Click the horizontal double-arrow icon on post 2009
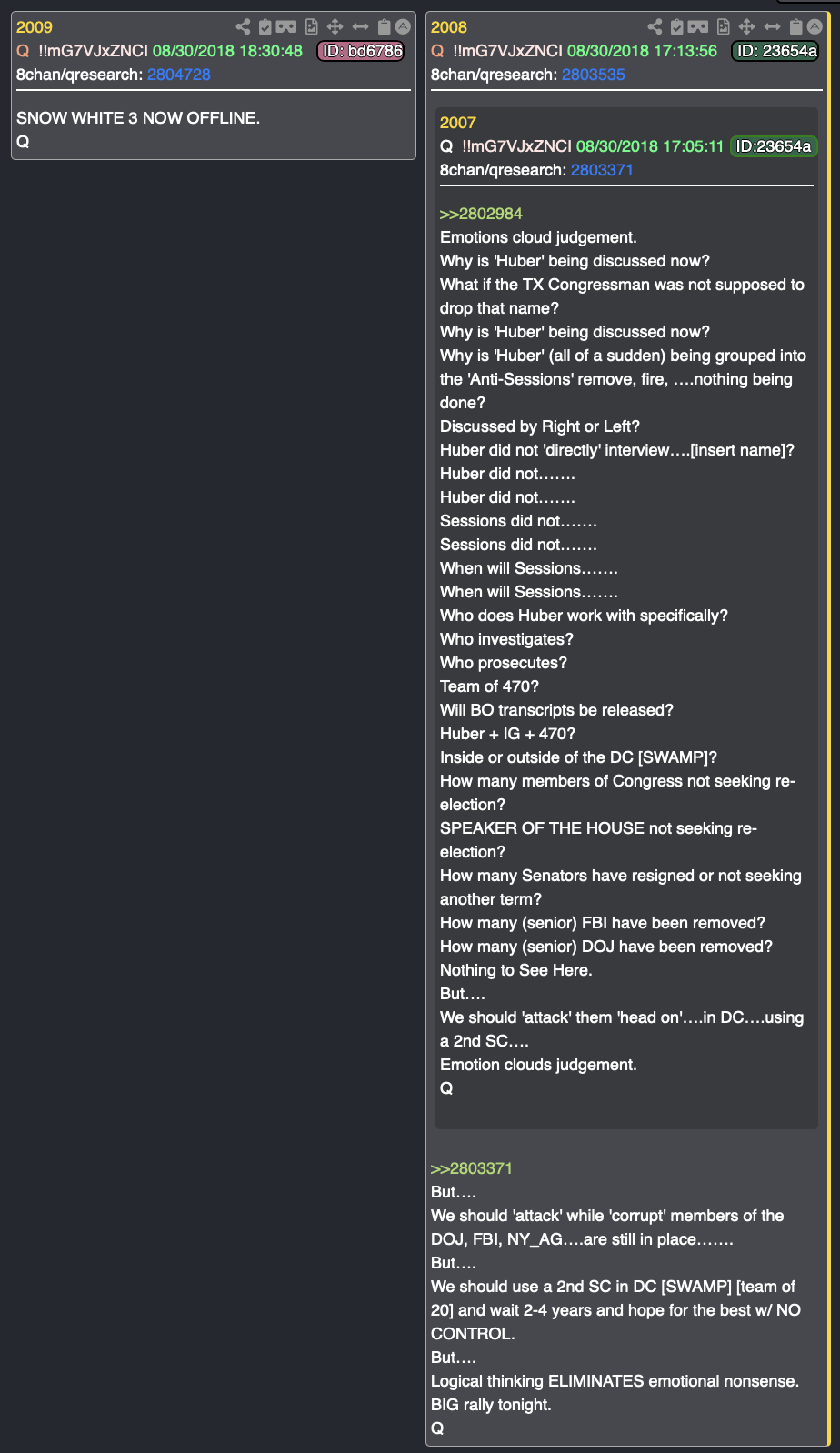Viewport: 840px width, 1453px height. [x=360, y=27]
